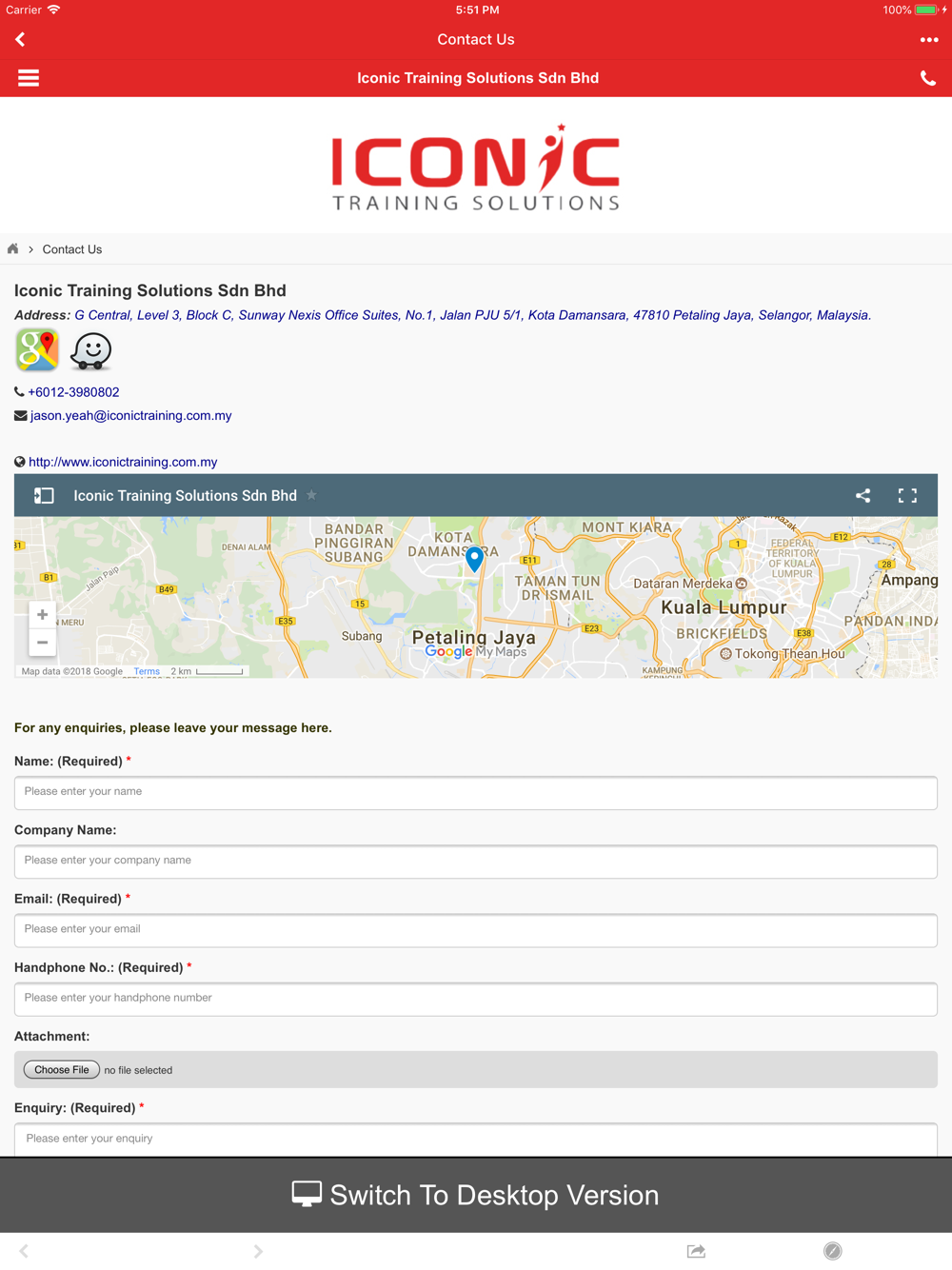952x1270 pixels.
Task: Click the 'MONT KIARA' map label
Action: coord(627,527)
